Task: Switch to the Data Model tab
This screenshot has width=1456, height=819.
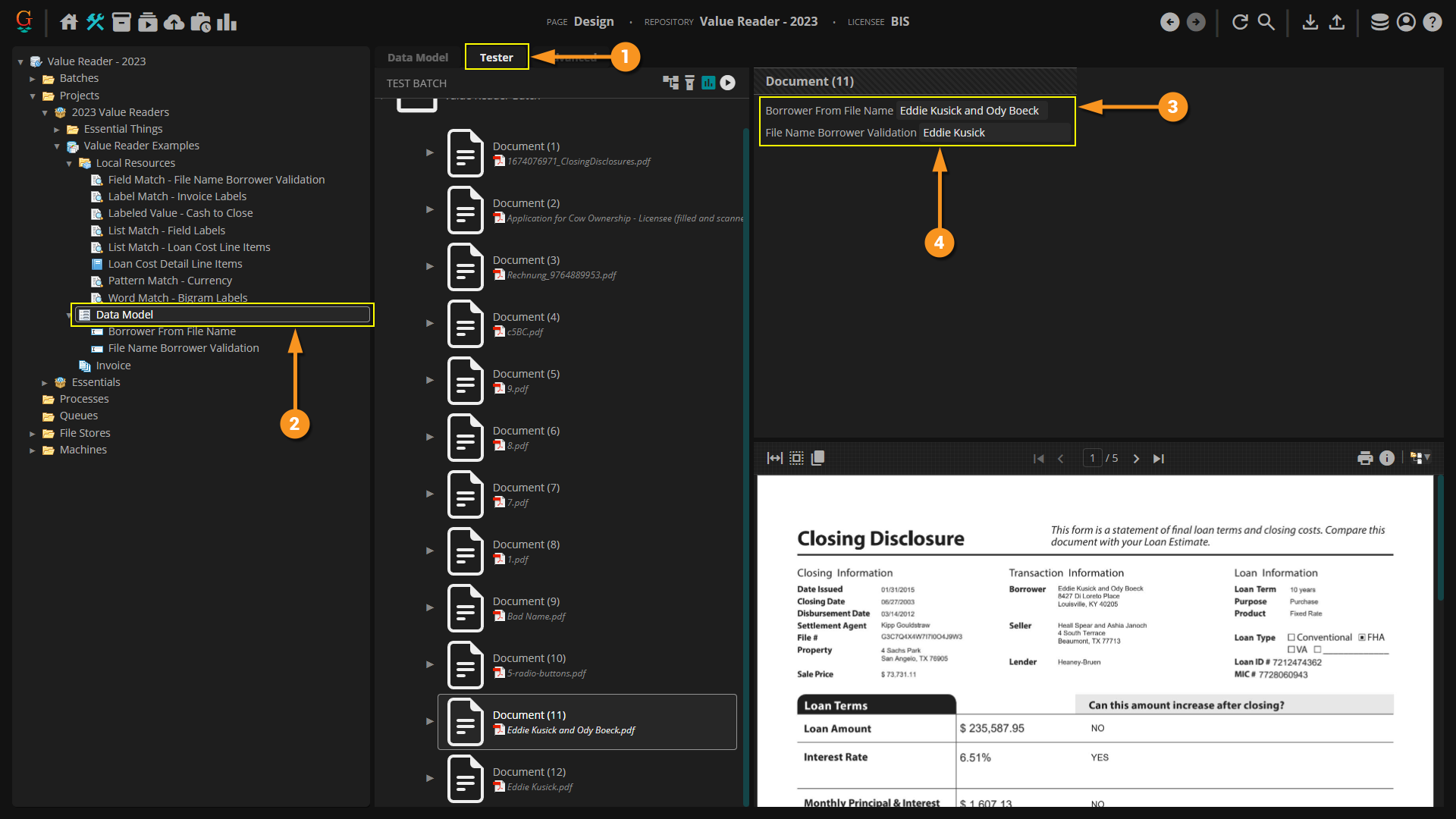Action: pyautogui.click(x=417, y=58)
